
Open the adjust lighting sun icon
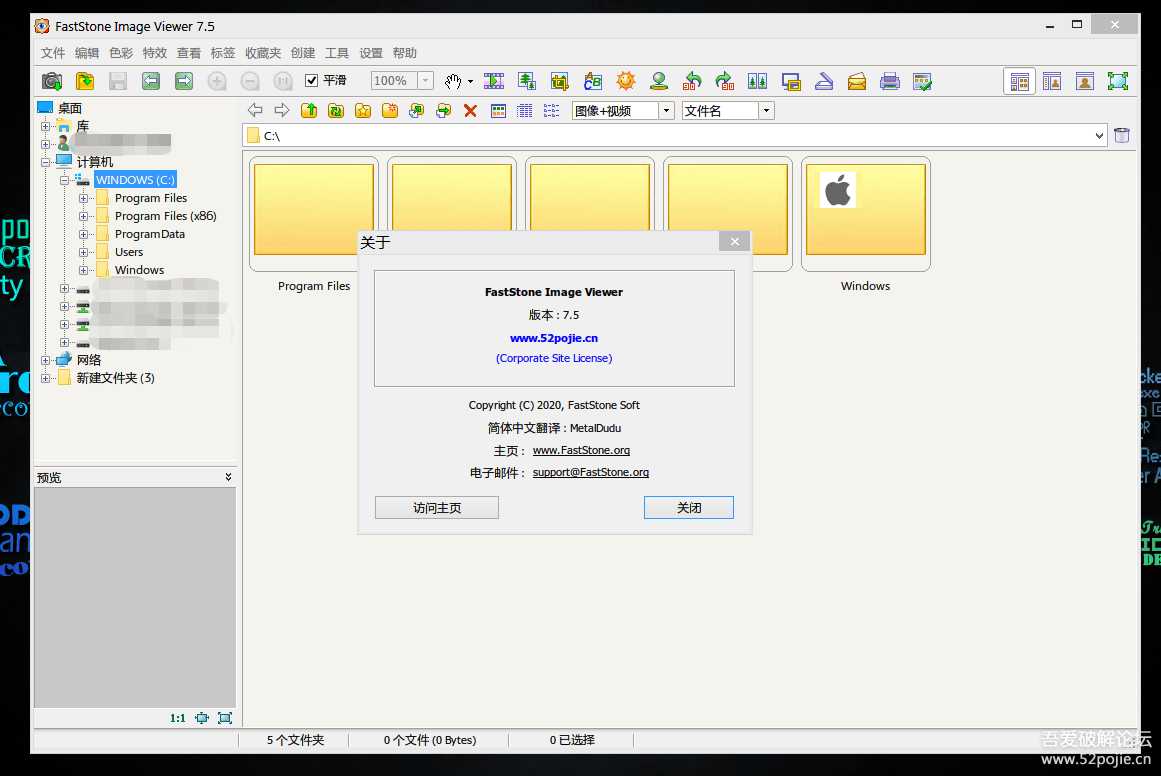click(x=626, y=81)
